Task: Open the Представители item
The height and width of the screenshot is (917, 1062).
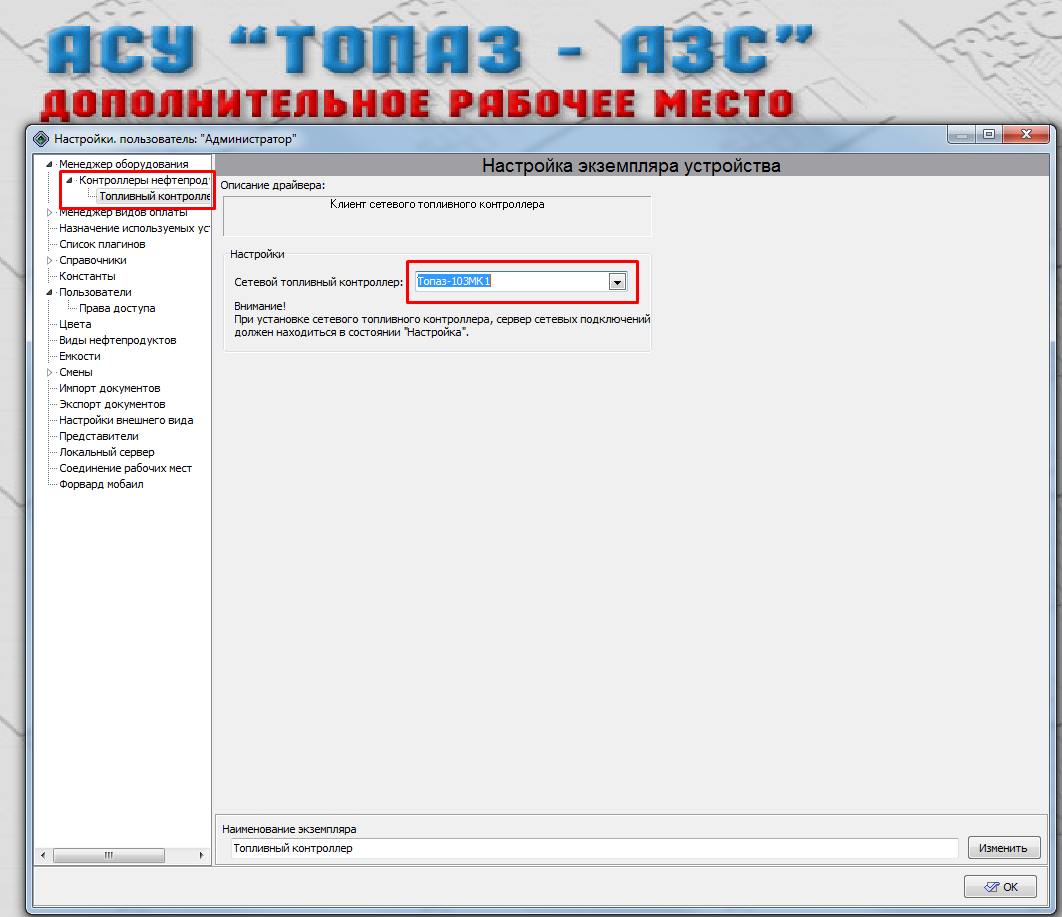Action: pos(99,436)
